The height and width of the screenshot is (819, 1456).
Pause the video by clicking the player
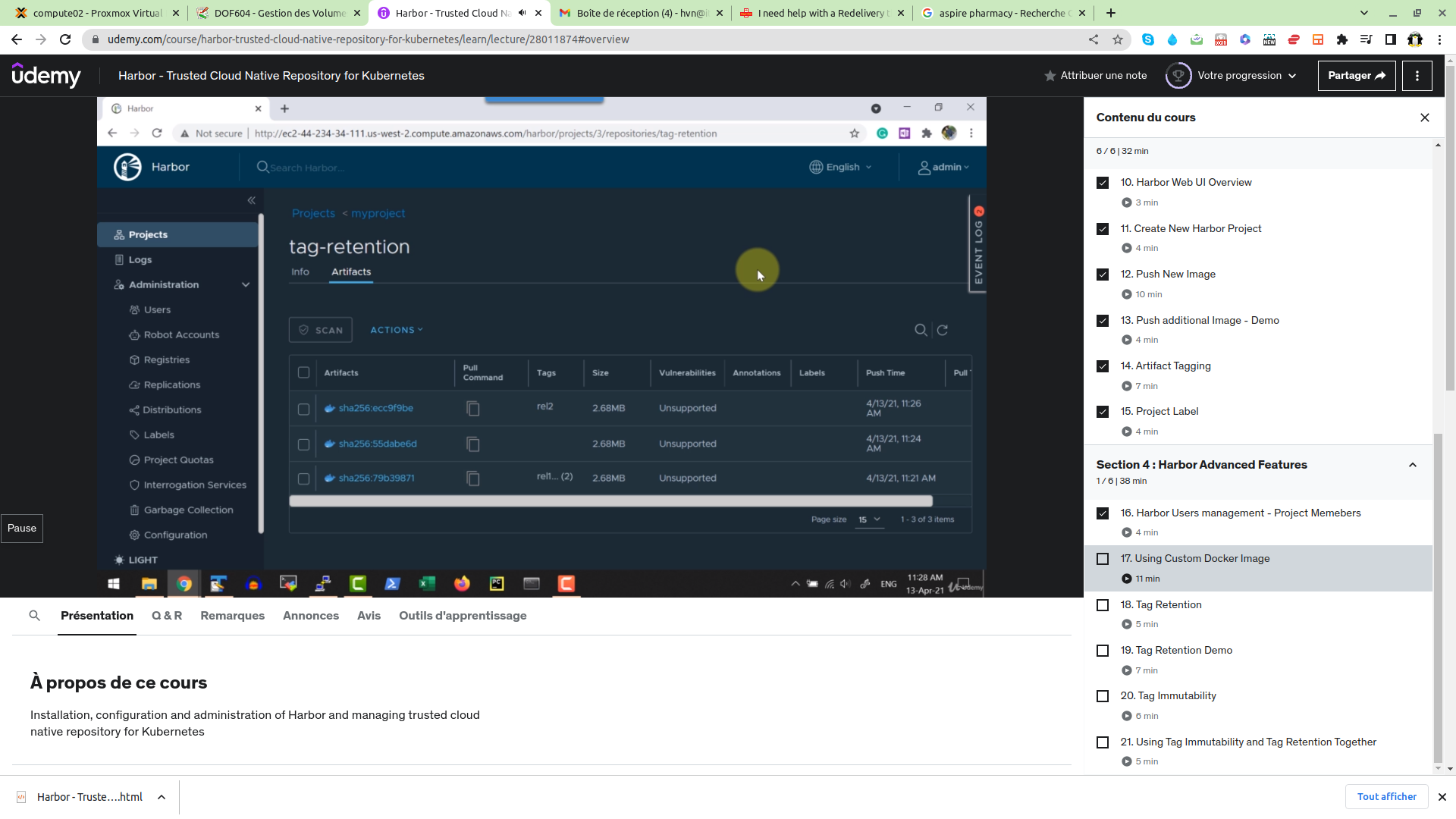[541, 347]
